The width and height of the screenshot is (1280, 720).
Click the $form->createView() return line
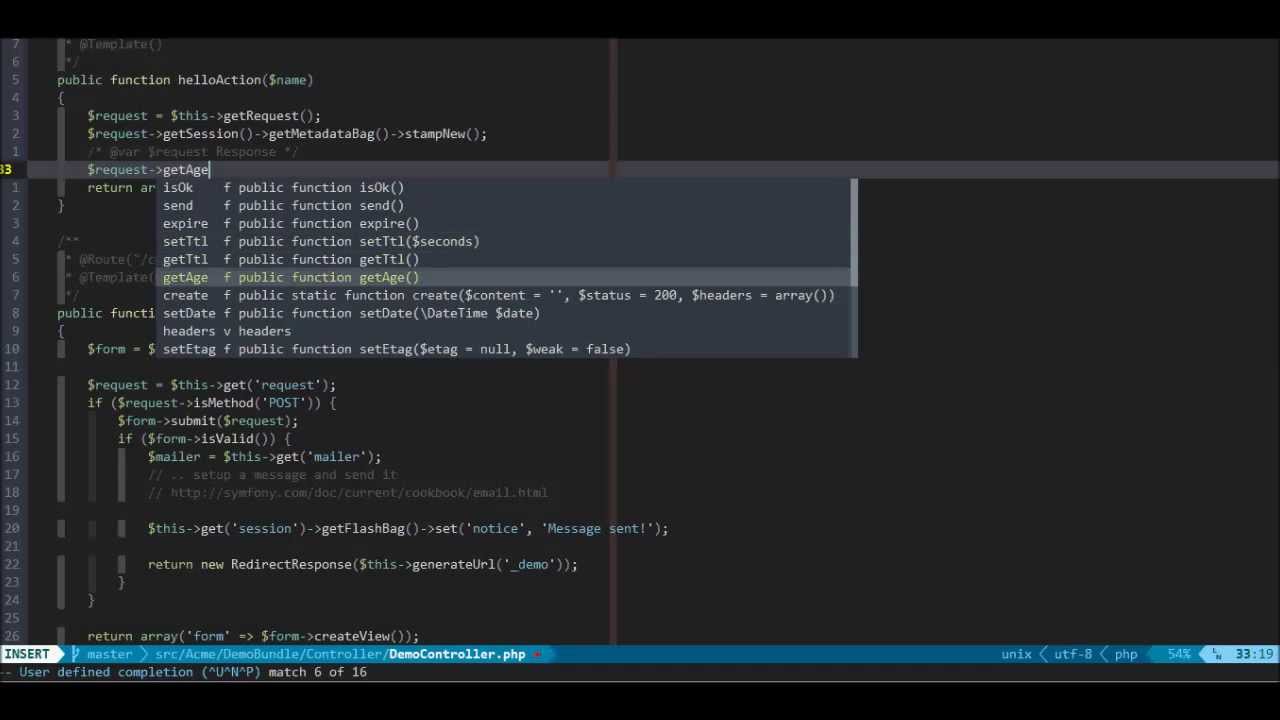[253, 636]
